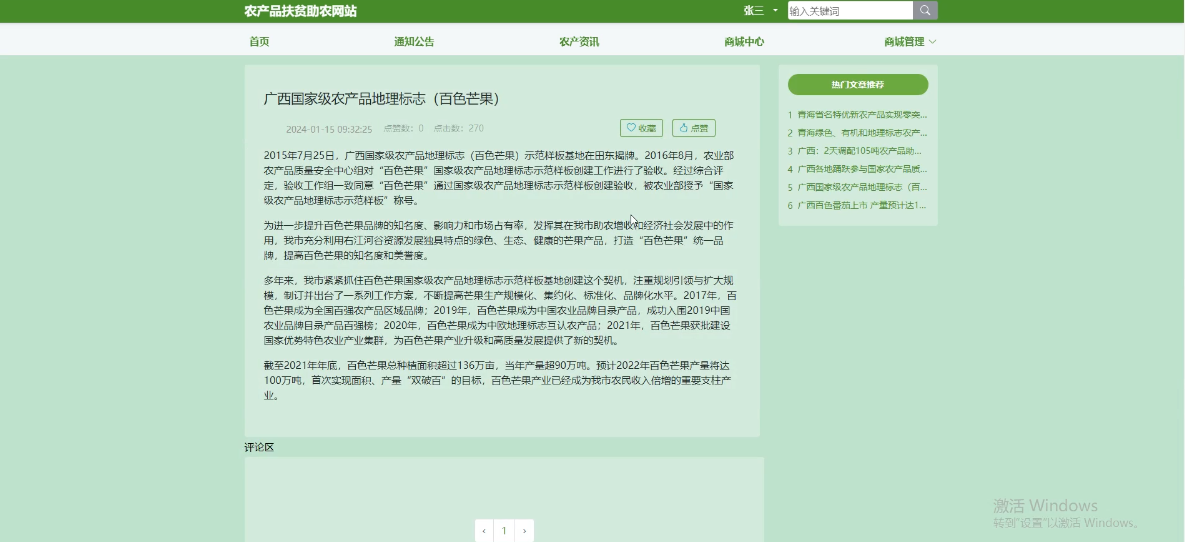
Task: Select comments page number 1
Action: click(504, 531)
